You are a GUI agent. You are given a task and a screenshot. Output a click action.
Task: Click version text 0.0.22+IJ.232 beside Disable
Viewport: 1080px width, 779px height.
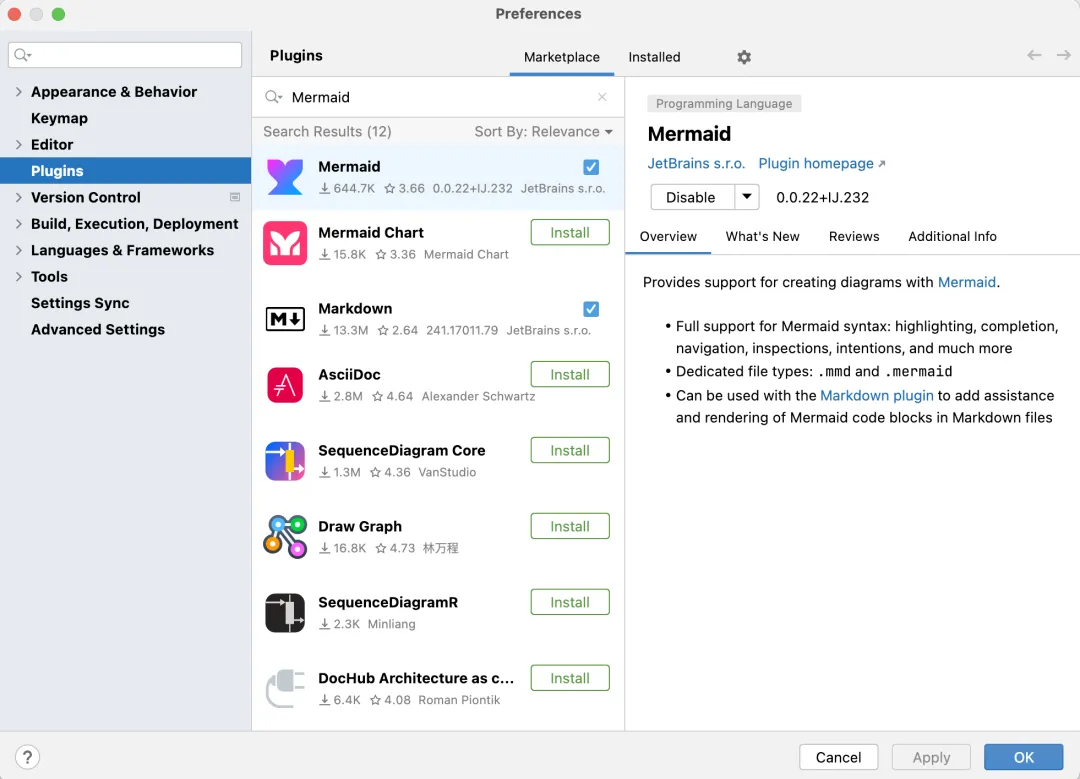[822, 198]
